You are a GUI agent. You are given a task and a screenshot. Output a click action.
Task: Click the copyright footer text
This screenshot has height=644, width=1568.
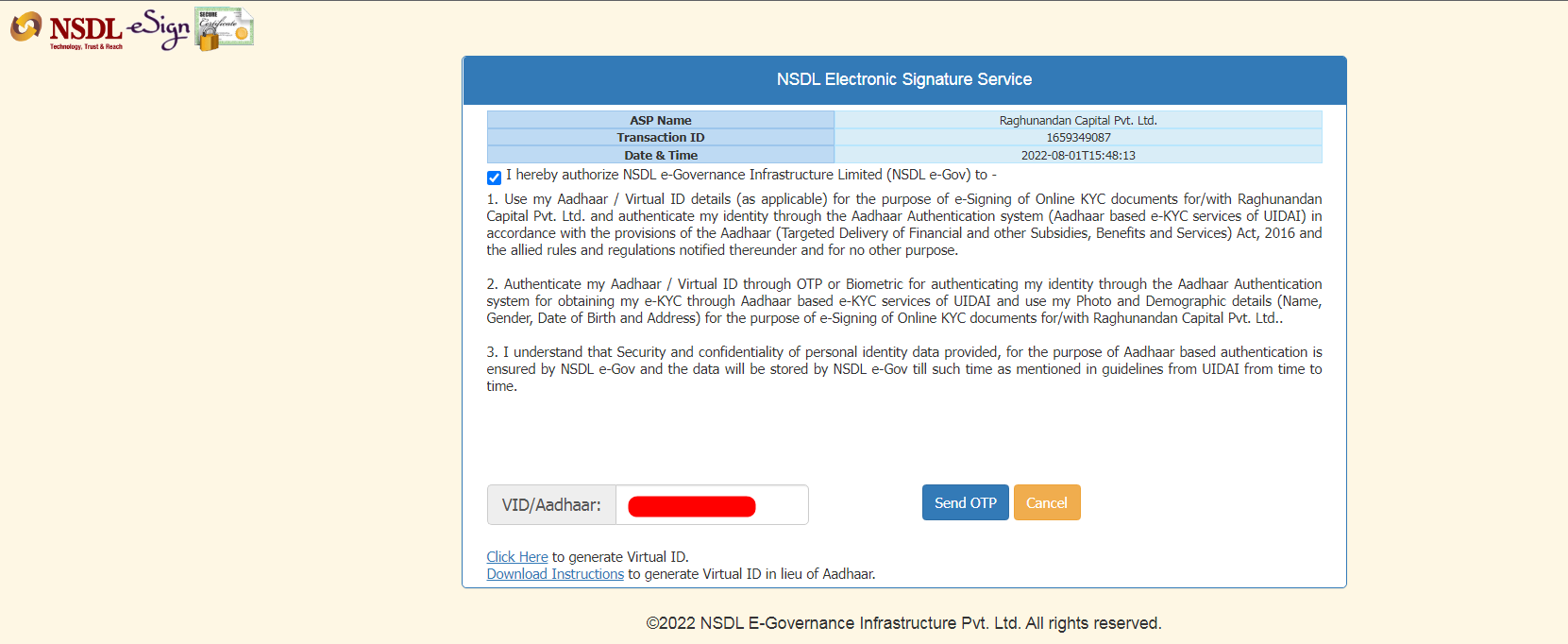point(903,623)
